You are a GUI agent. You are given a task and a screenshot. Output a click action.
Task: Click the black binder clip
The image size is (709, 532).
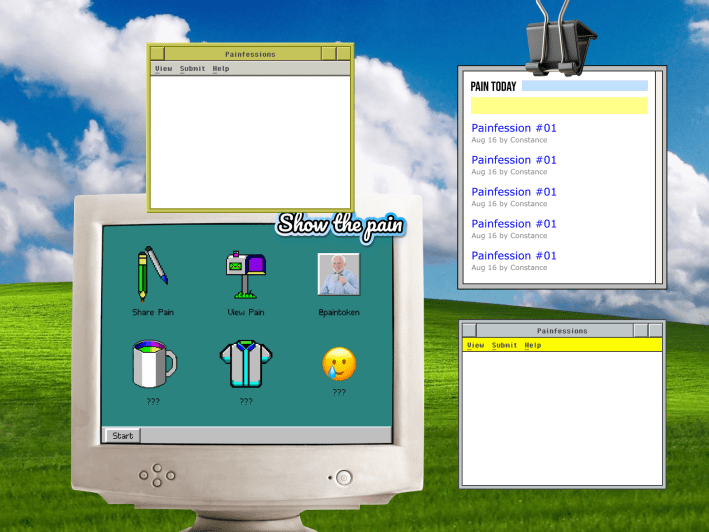558,38
